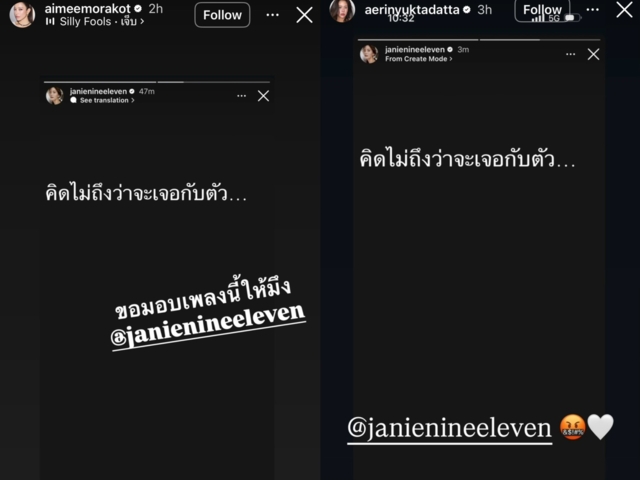Click janienineeleven avatar in left embedded story
The image size is (640, 480).
pos(55,96)
